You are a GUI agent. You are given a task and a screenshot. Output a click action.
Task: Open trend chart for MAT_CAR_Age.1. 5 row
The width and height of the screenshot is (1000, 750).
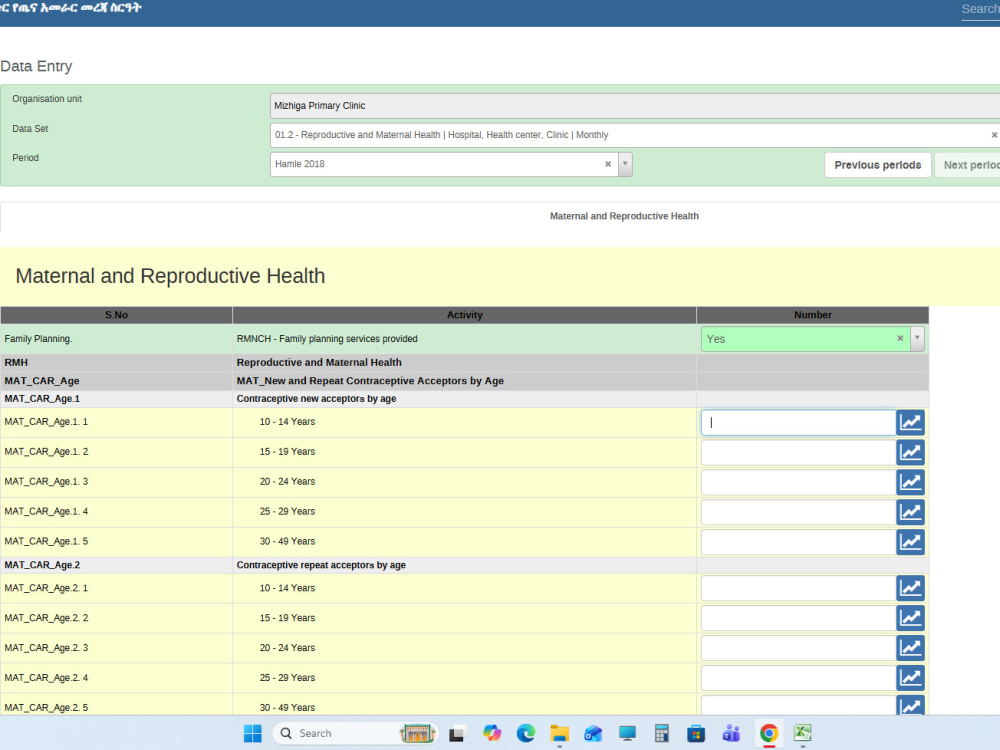(910, 542)
